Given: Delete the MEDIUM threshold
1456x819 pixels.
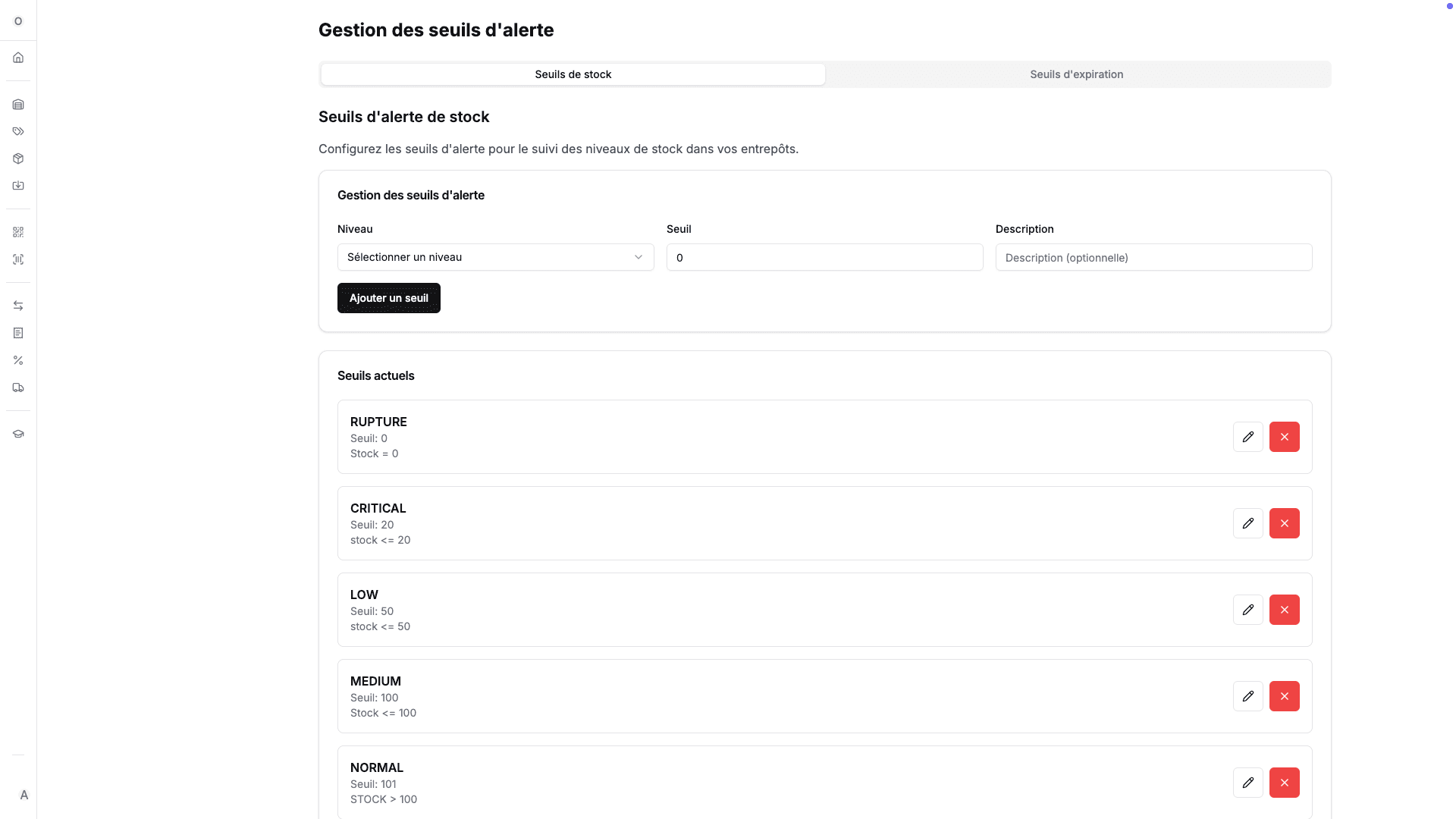Looking at the screenshot, I should pos(1284,696).
